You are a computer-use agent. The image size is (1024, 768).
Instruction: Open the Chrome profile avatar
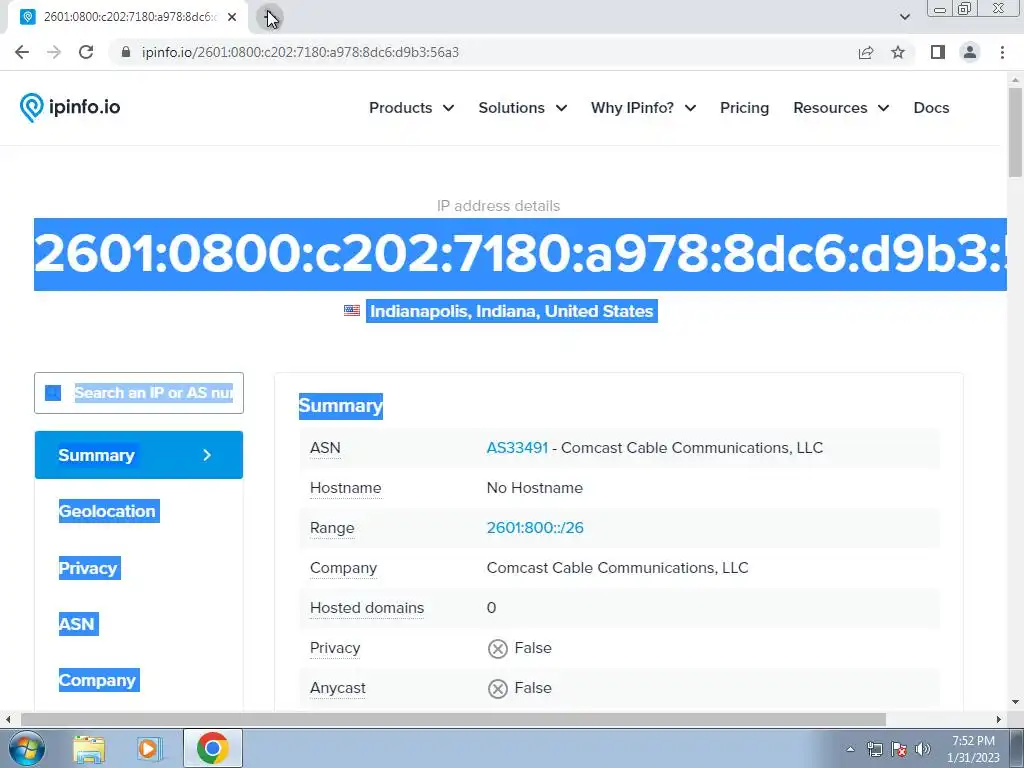970,52
